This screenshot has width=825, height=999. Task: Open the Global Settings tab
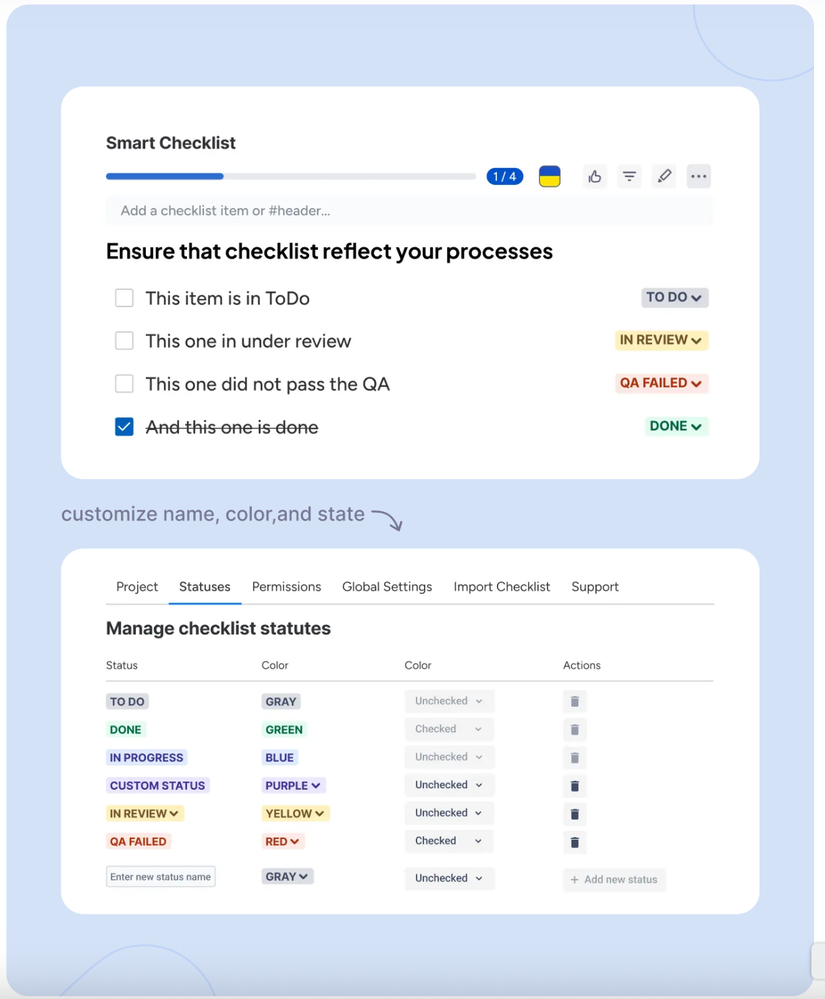[x=387, y=587]
